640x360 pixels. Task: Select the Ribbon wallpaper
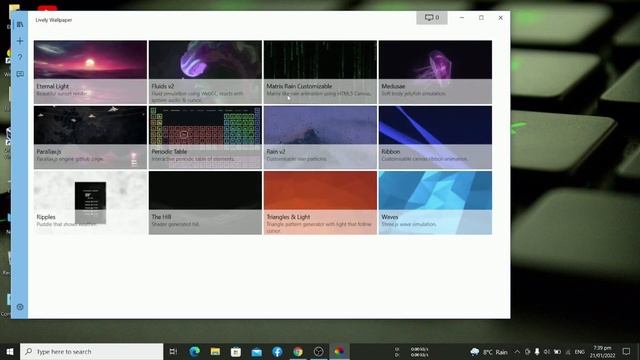(435, 137)
